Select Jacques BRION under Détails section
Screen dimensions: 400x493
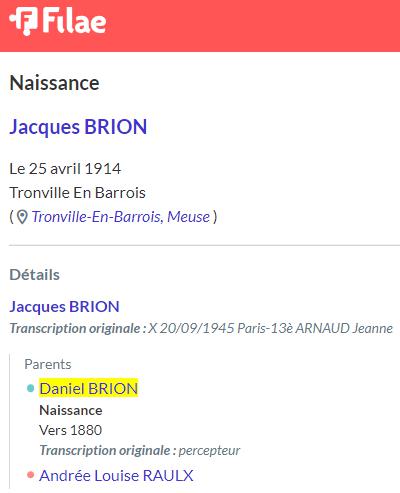pyautogui.click(x=64, y=307)
